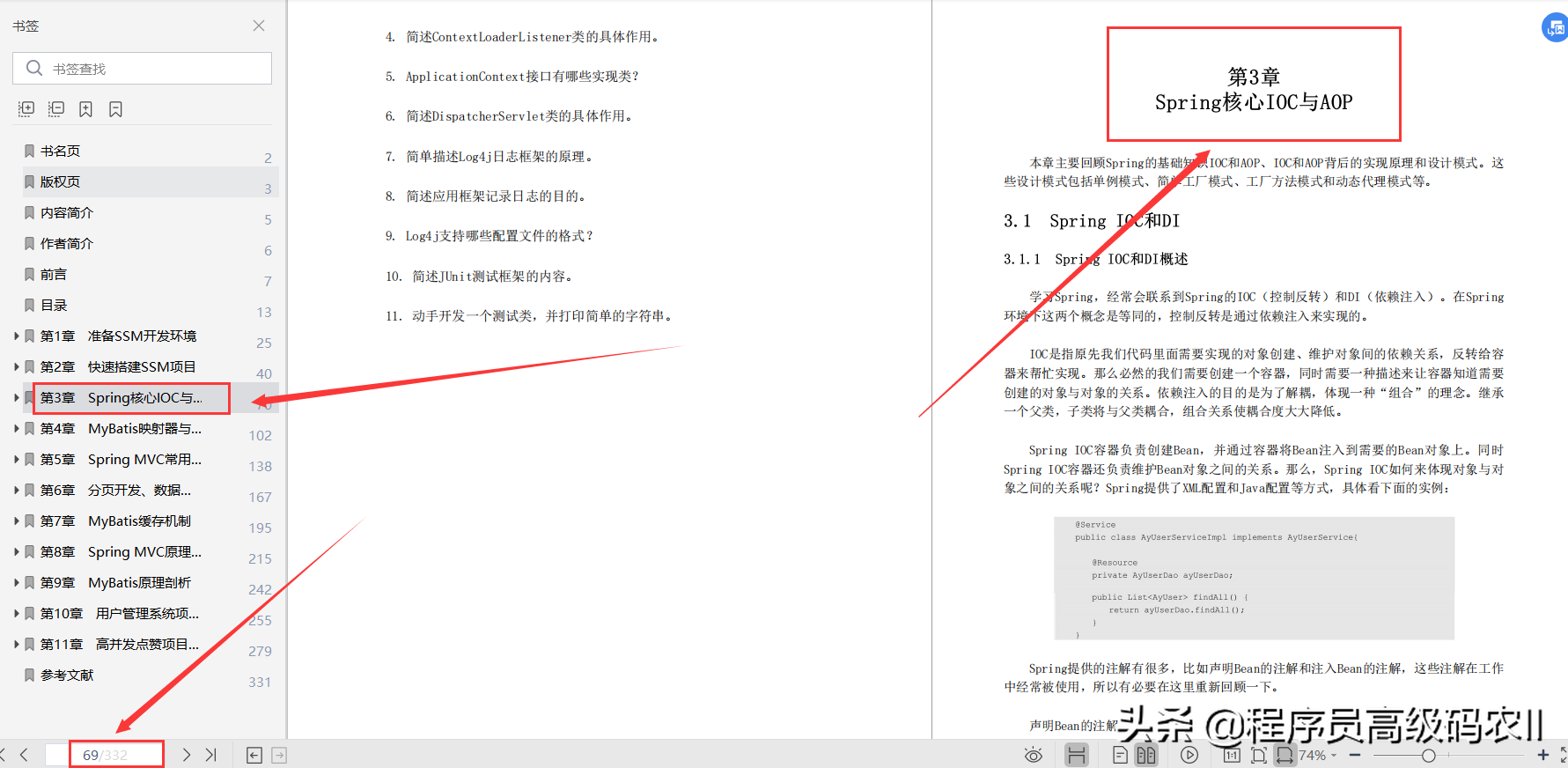Jump to 第9章 MyBatis原理剖析
This screenshot has width=1568, height=768.
115,582
